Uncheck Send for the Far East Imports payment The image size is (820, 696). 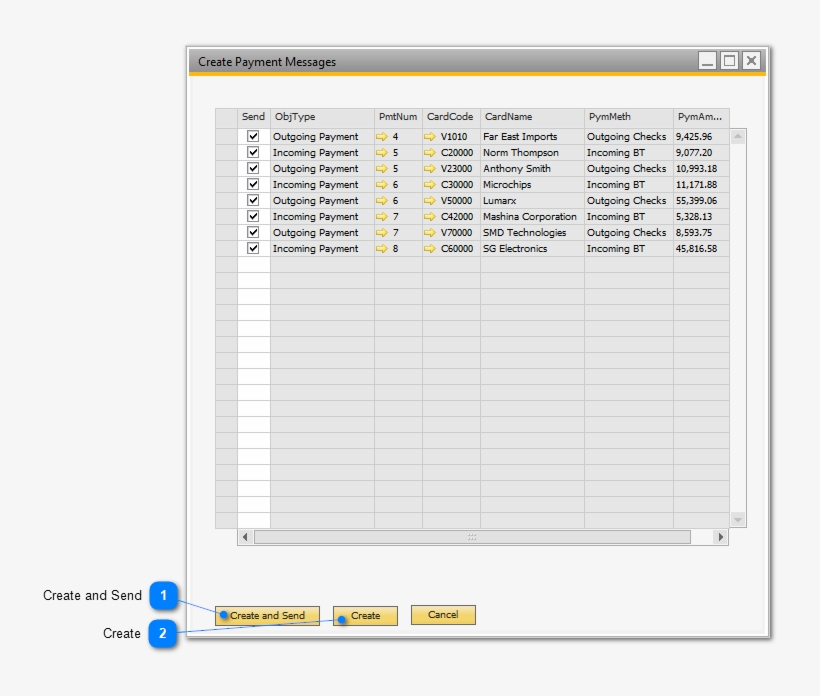(253, 136)
